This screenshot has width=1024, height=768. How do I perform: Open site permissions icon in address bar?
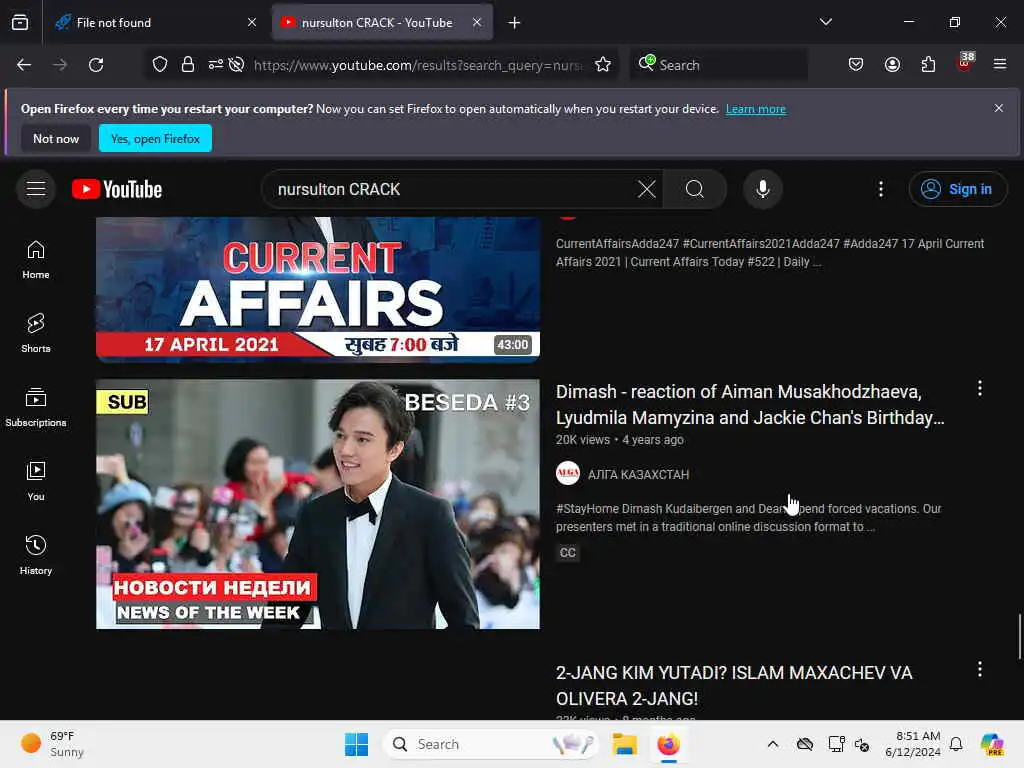(216, 65)
